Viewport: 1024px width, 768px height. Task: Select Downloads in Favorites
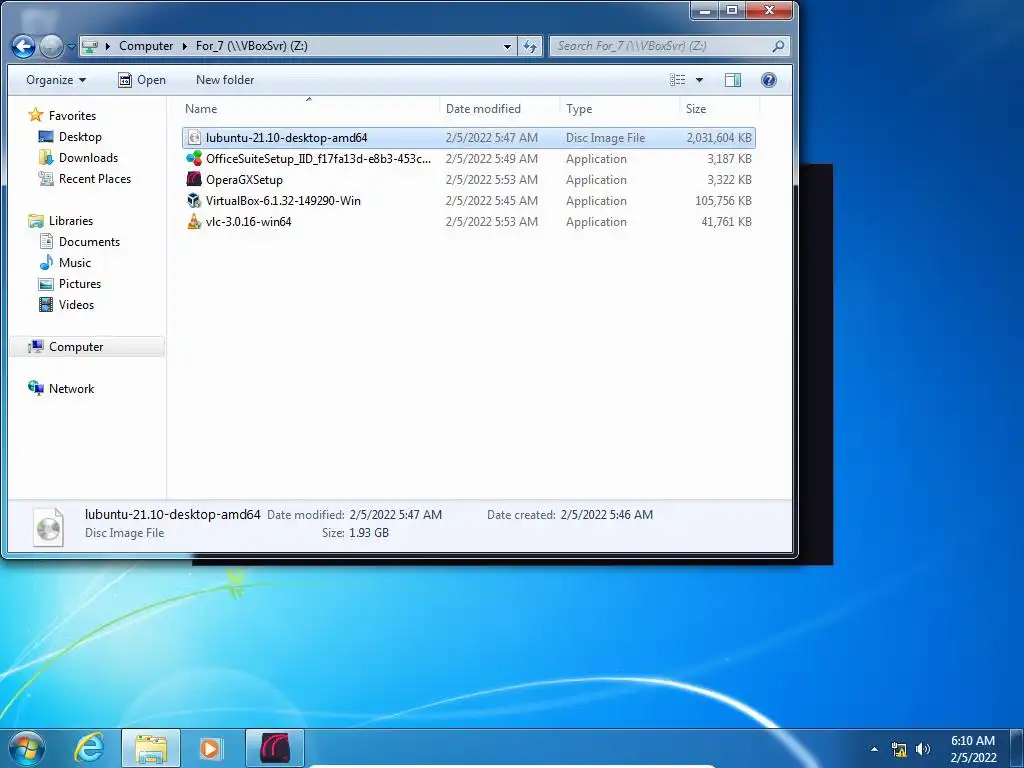pyautogui.click(x=88, y=157)
